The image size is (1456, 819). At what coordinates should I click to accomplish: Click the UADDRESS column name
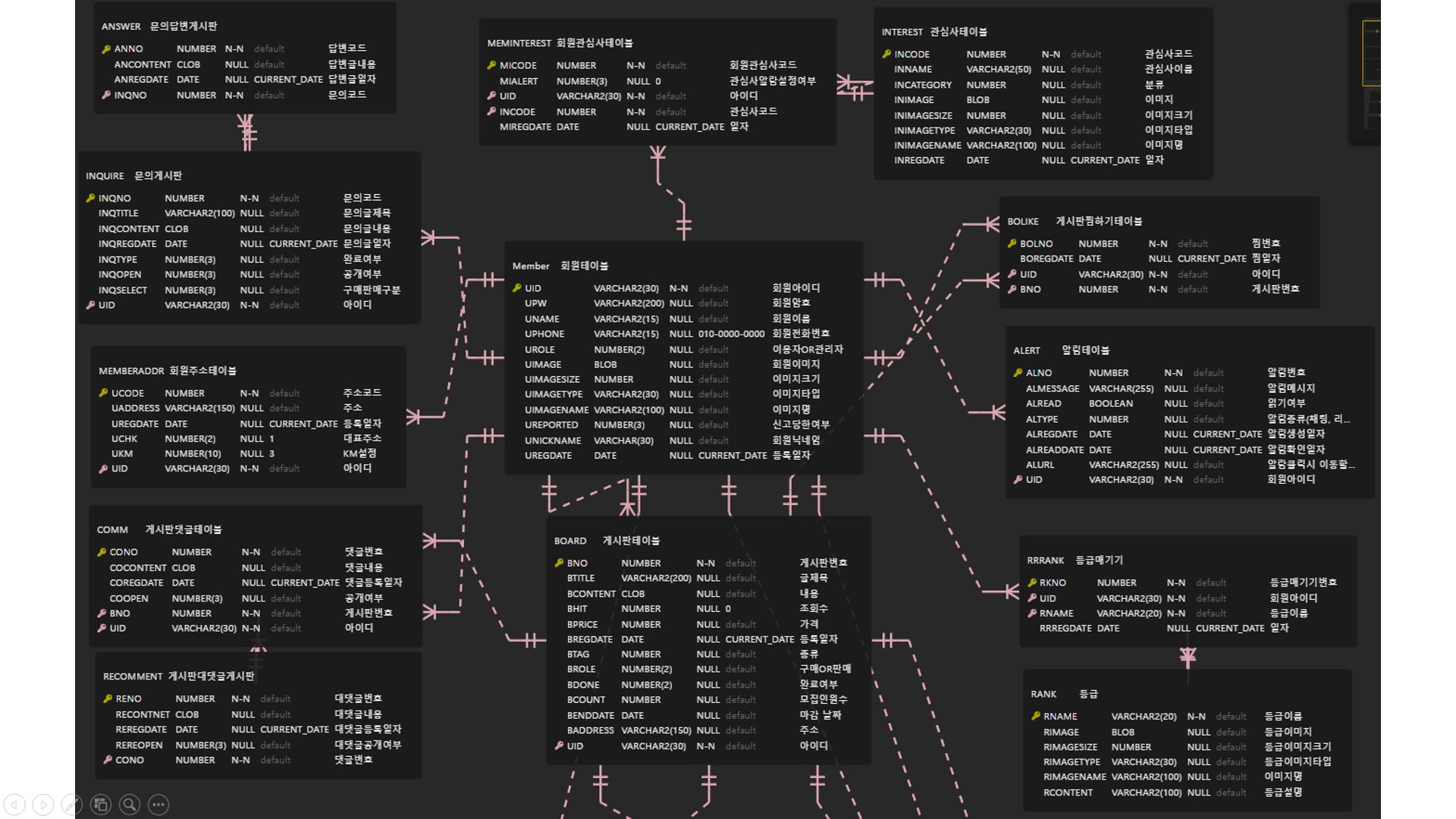135,409
